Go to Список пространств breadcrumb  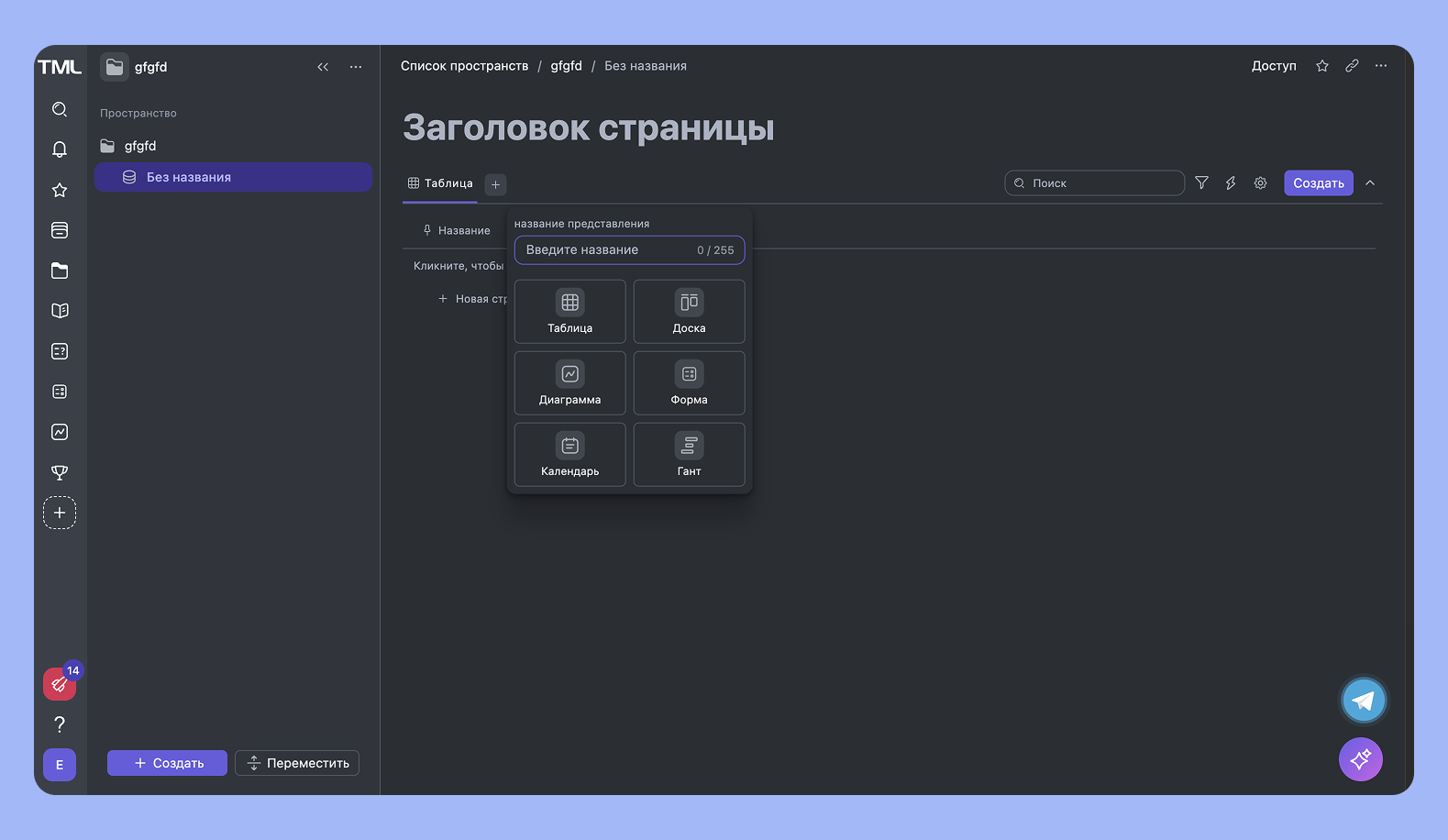464,66
